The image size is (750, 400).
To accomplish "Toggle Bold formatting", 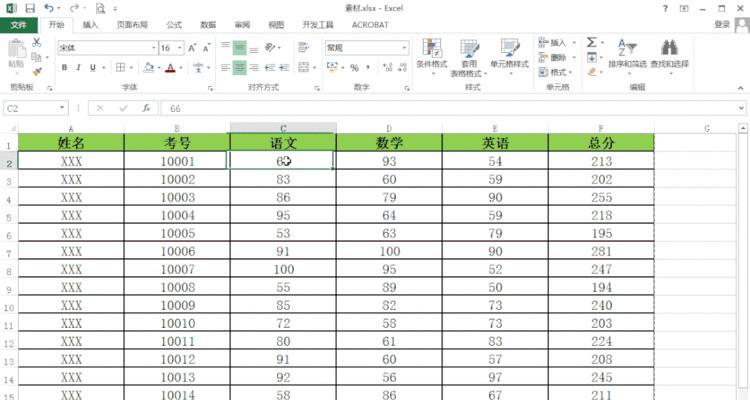I will pyautogui.click(x=64, y=67).
